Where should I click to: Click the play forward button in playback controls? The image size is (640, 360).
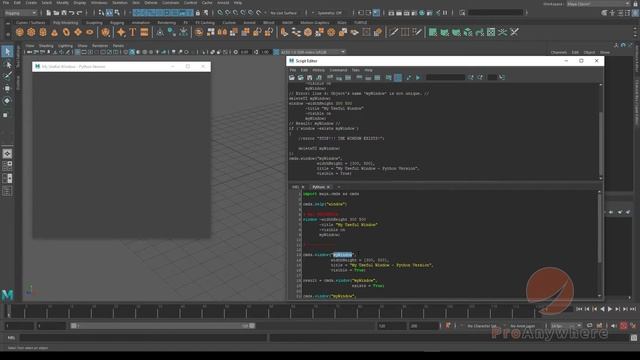click(x=610, y=309)
